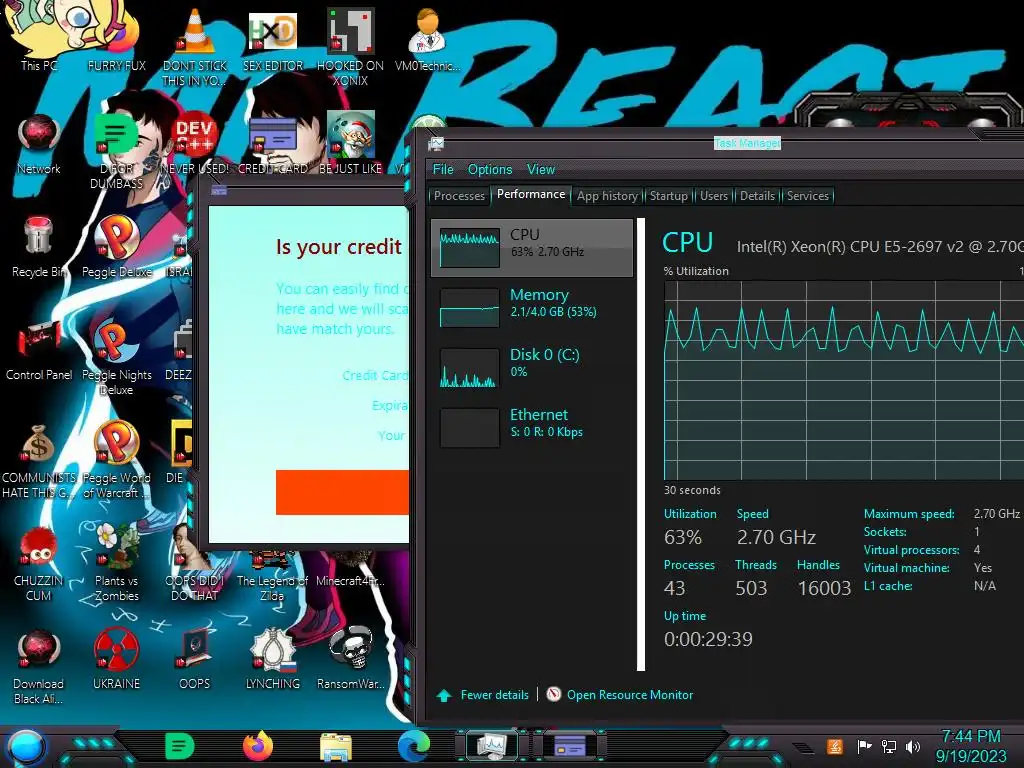Launch Peggle Nights Deluxe shortcut
Image resolution: width=1024 pixels, height=768 pixels.
117,357
